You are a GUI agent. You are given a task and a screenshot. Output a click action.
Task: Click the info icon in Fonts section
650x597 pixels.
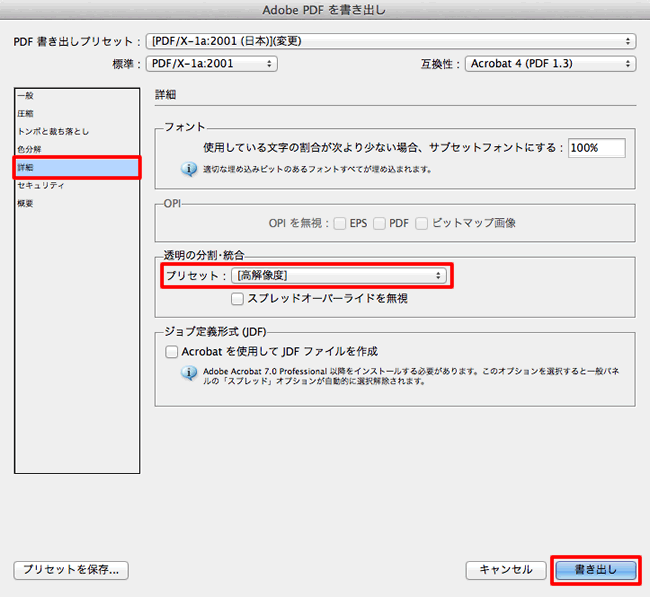point(189,169)
